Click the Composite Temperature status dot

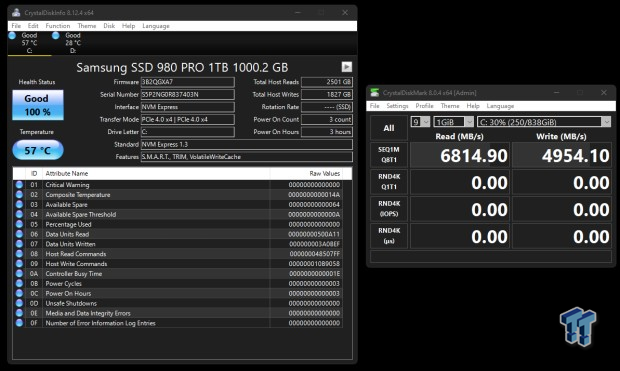click(19, 195)
